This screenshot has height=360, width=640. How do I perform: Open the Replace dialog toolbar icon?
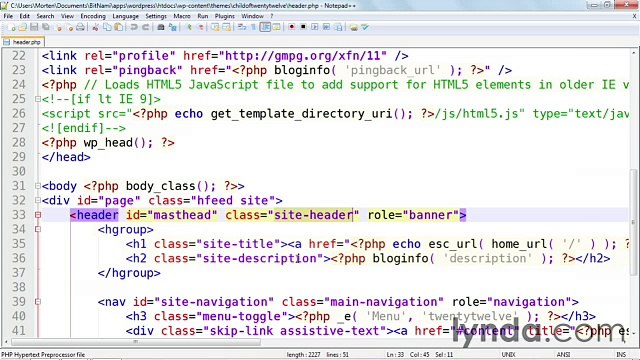(x=173, y=27)
